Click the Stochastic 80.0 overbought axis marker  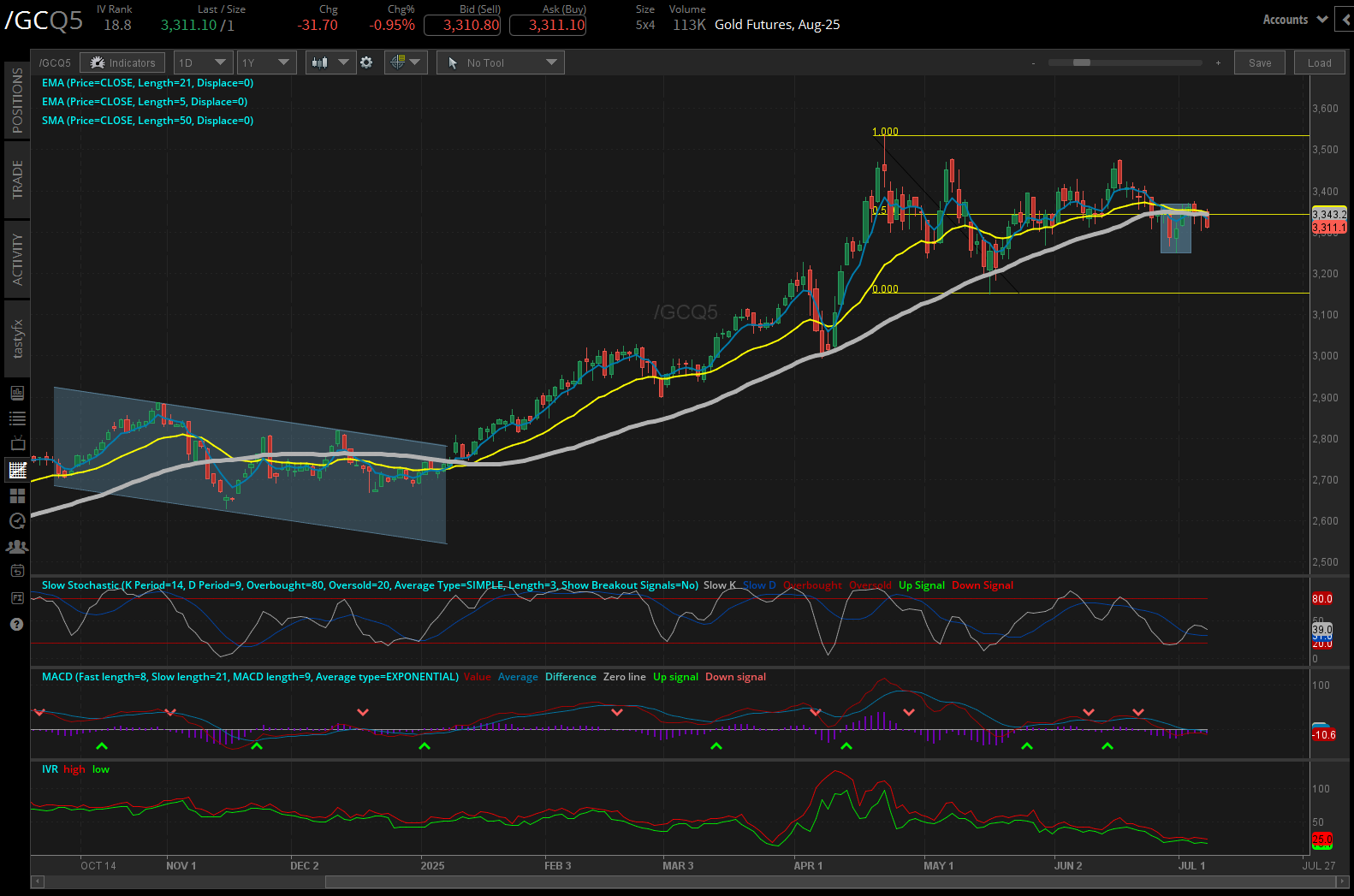click(1322, 599)
